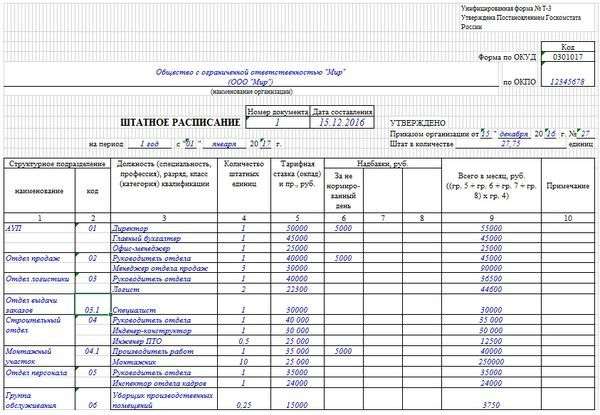
Task: Click the department code cell 03.1
Action: tap(93, 305)
